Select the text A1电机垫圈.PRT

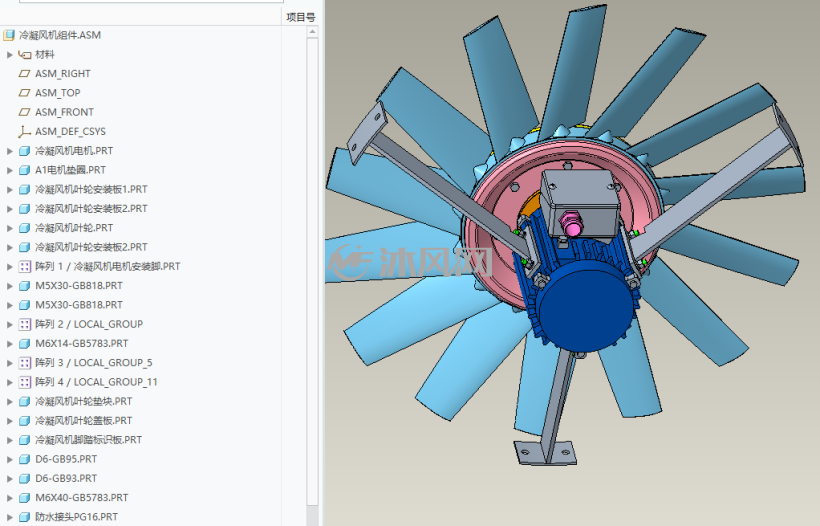coord(70,170)
